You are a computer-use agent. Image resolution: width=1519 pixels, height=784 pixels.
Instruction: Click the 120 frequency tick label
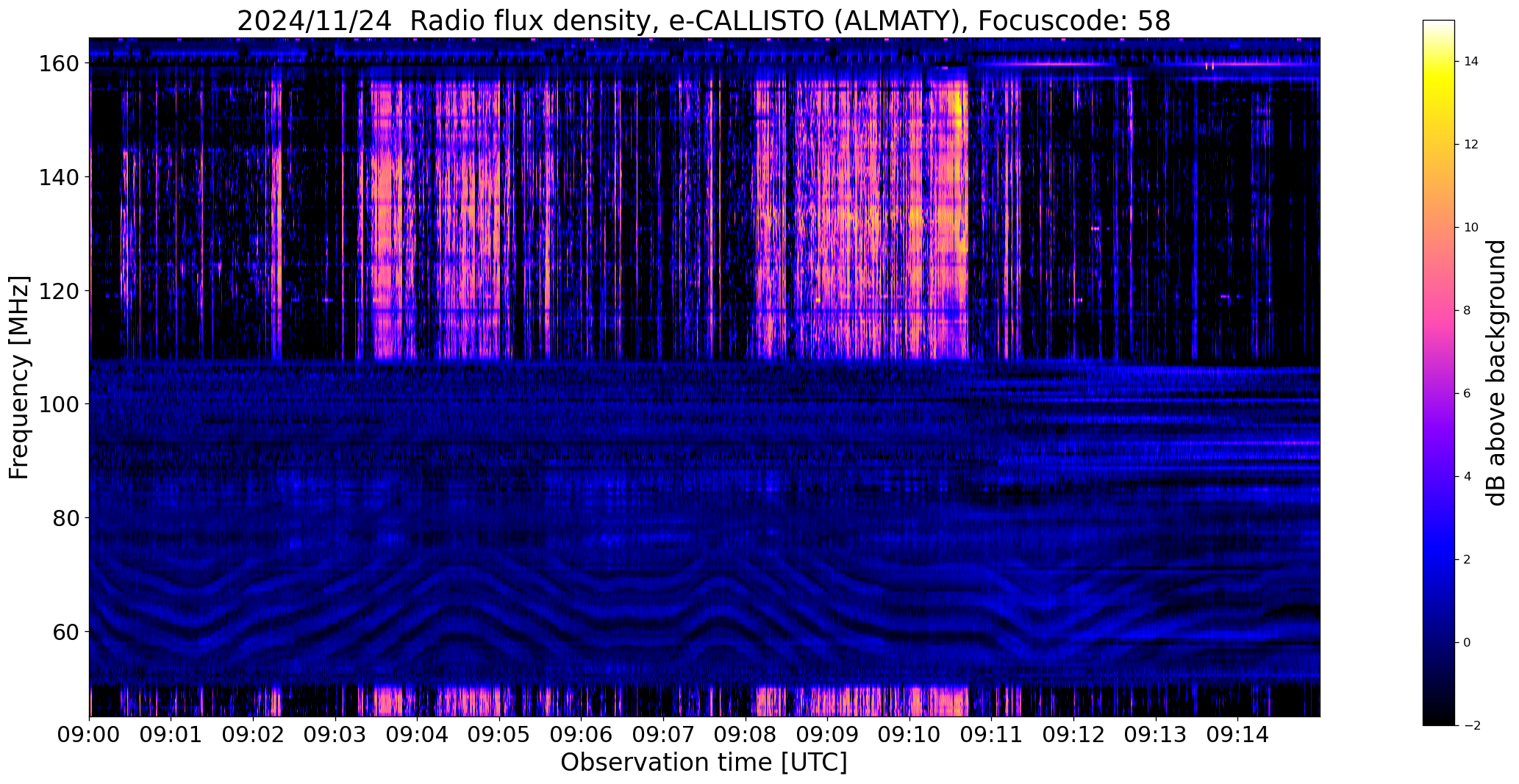point(59,291)
